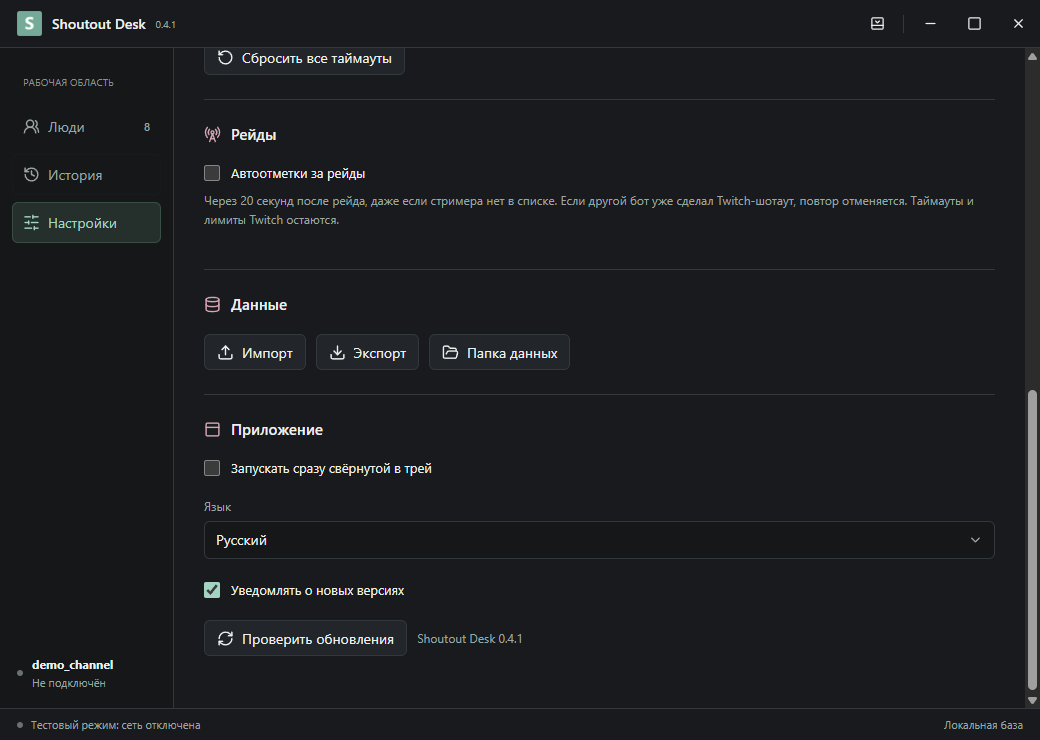Switch to the История section
Screen dimensions: 1040x740
(x=86, y=174)
